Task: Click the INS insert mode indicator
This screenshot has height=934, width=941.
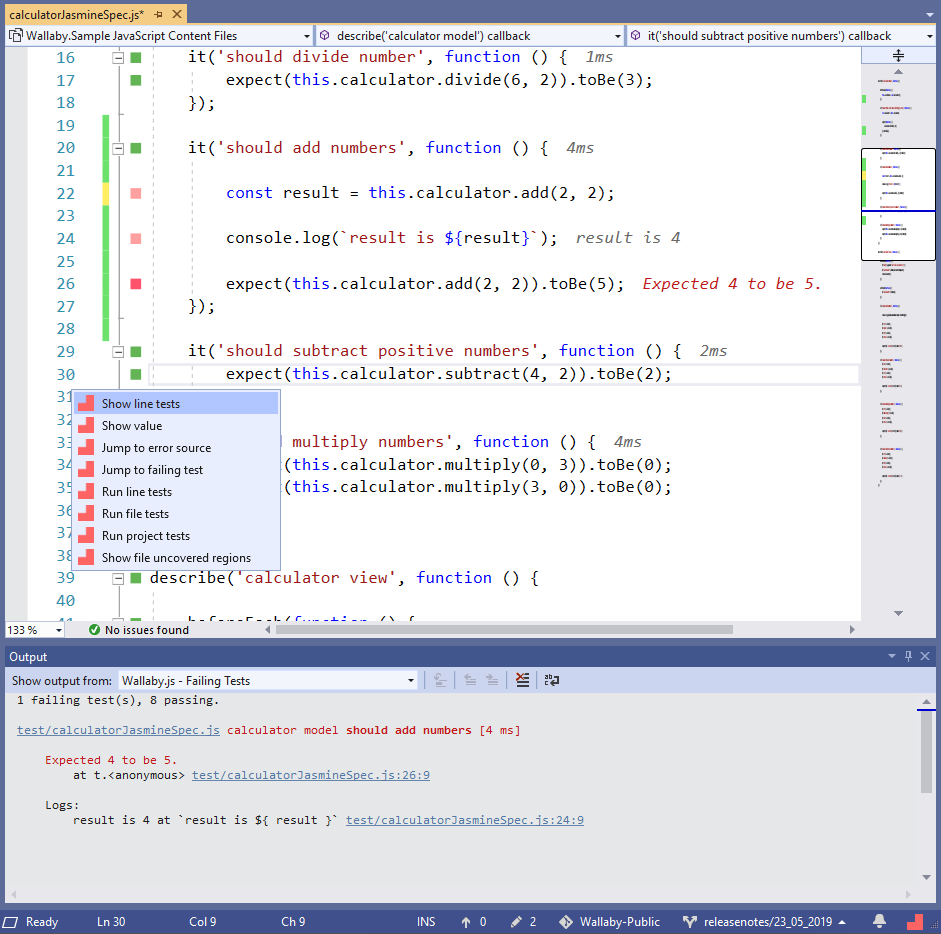Action: (426, 922)
